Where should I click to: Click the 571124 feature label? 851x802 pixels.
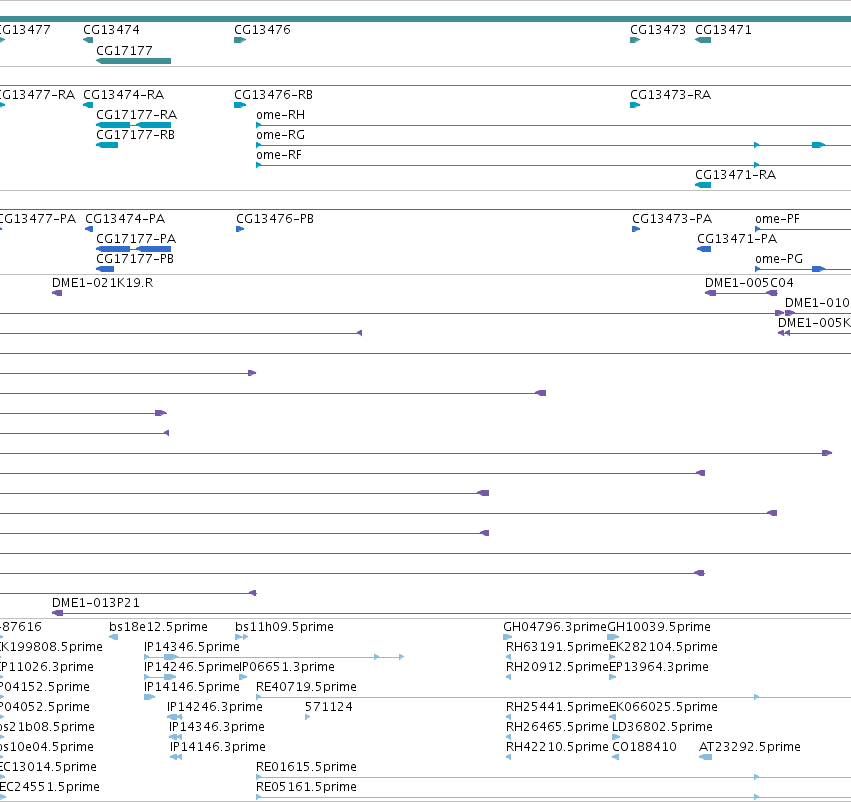coord(329,708)
